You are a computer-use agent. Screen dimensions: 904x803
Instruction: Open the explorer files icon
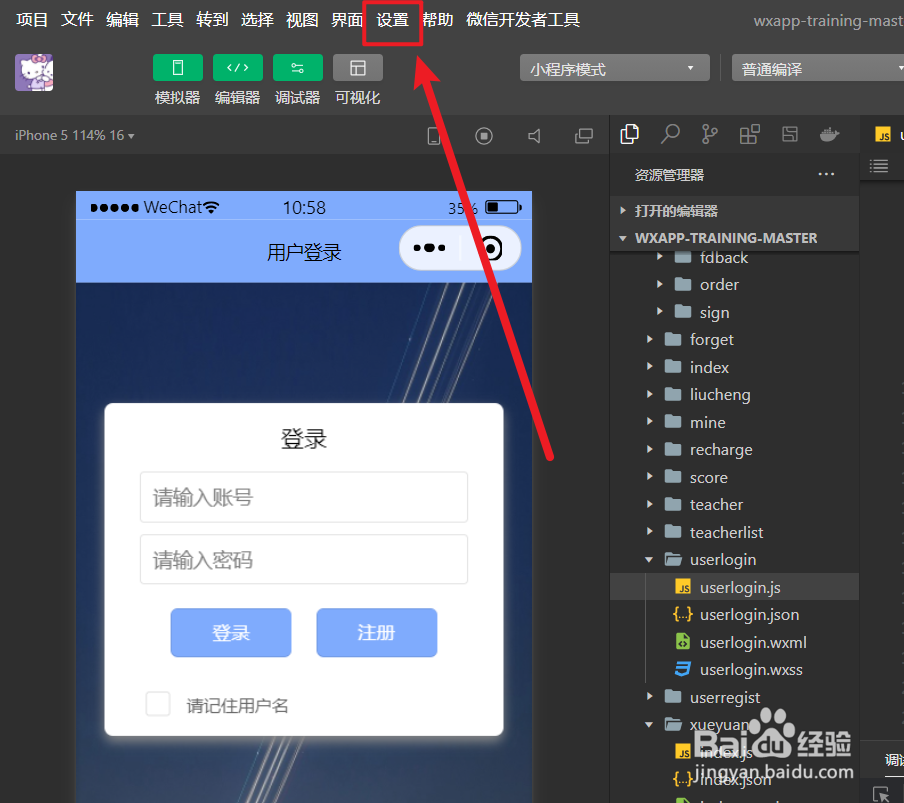tap(630, 134)
